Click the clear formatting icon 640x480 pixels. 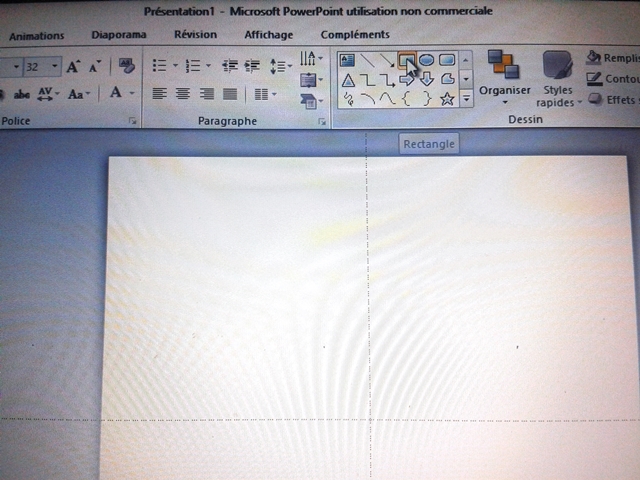[x=126, y=66]
